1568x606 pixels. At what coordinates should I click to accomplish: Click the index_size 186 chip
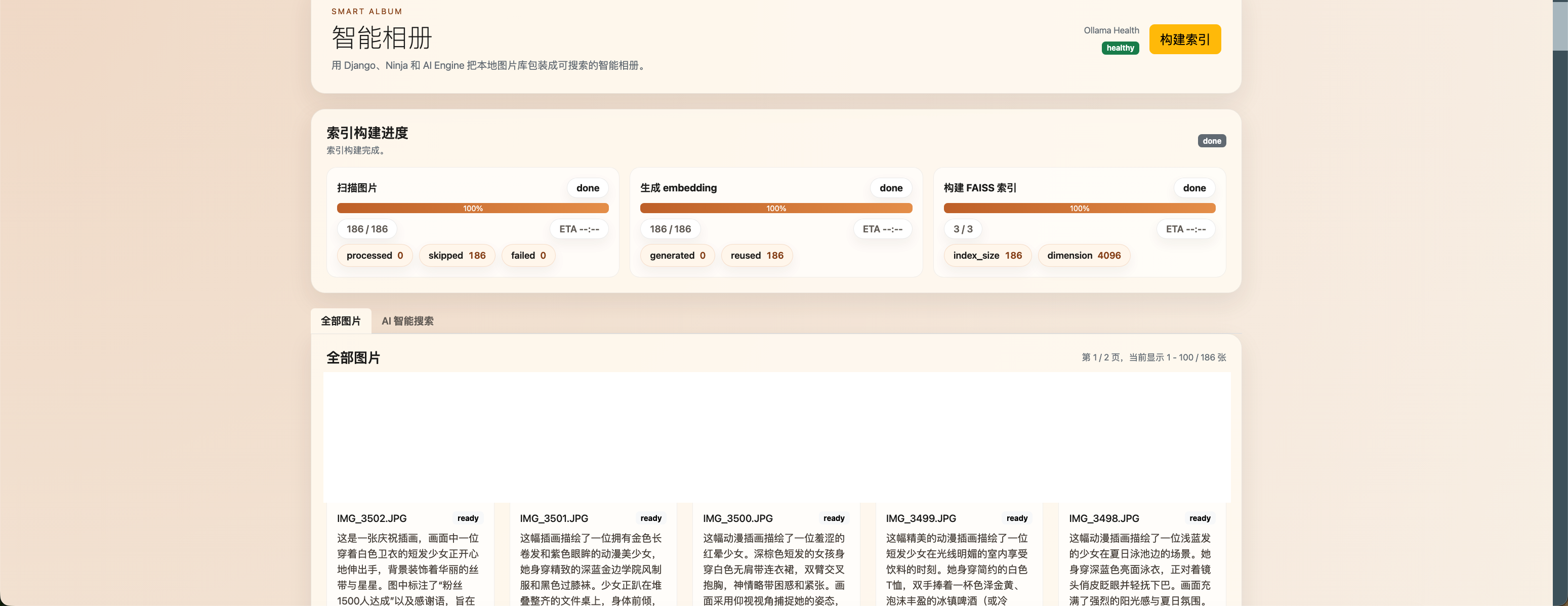(987, 256)
